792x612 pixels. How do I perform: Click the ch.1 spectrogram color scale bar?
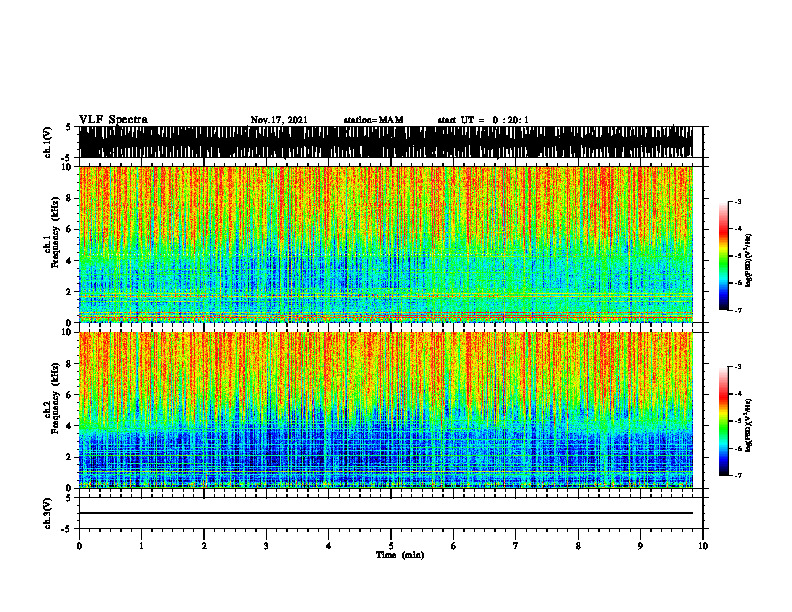(723, 256)
